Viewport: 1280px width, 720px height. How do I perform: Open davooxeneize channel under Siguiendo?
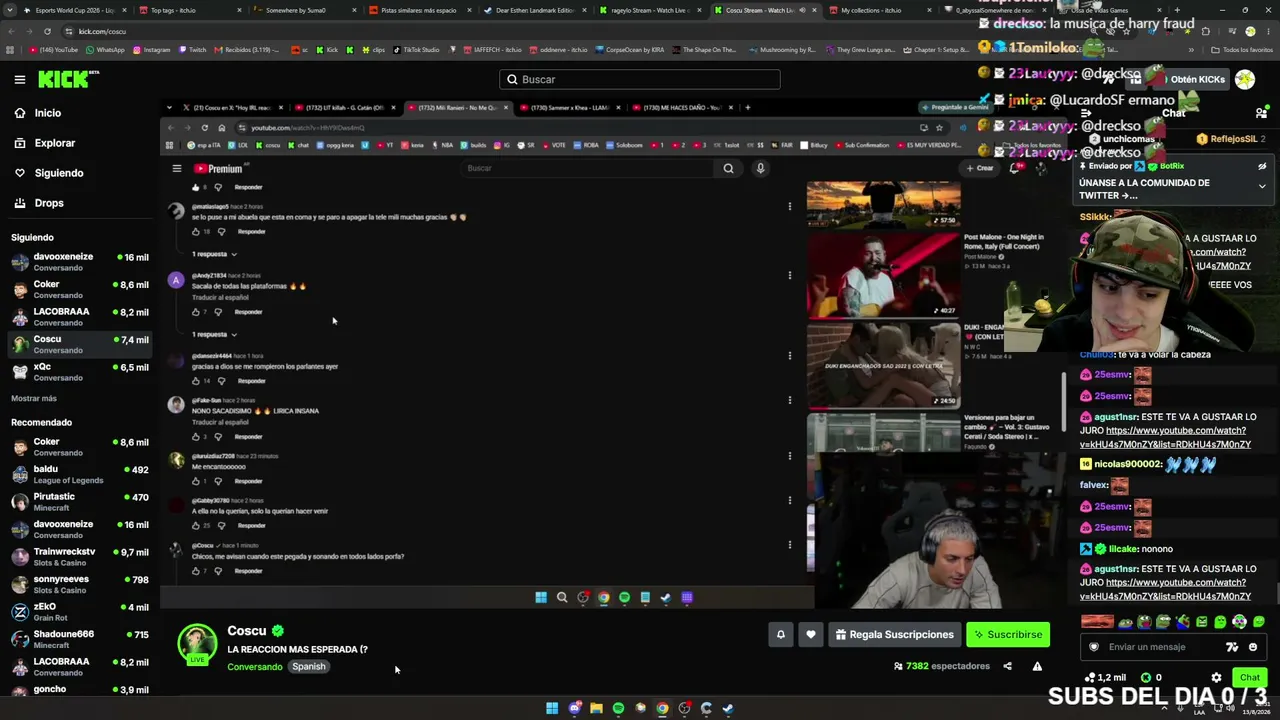point(80,262)
